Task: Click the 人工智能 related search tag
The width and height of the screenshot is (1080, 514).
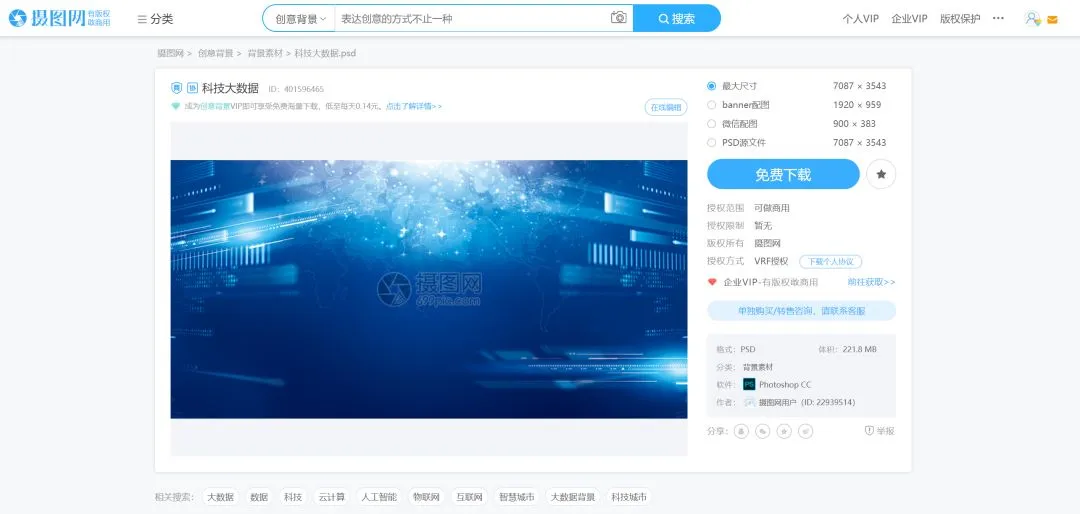Action: pyautogui.click(x=379, y=497)
